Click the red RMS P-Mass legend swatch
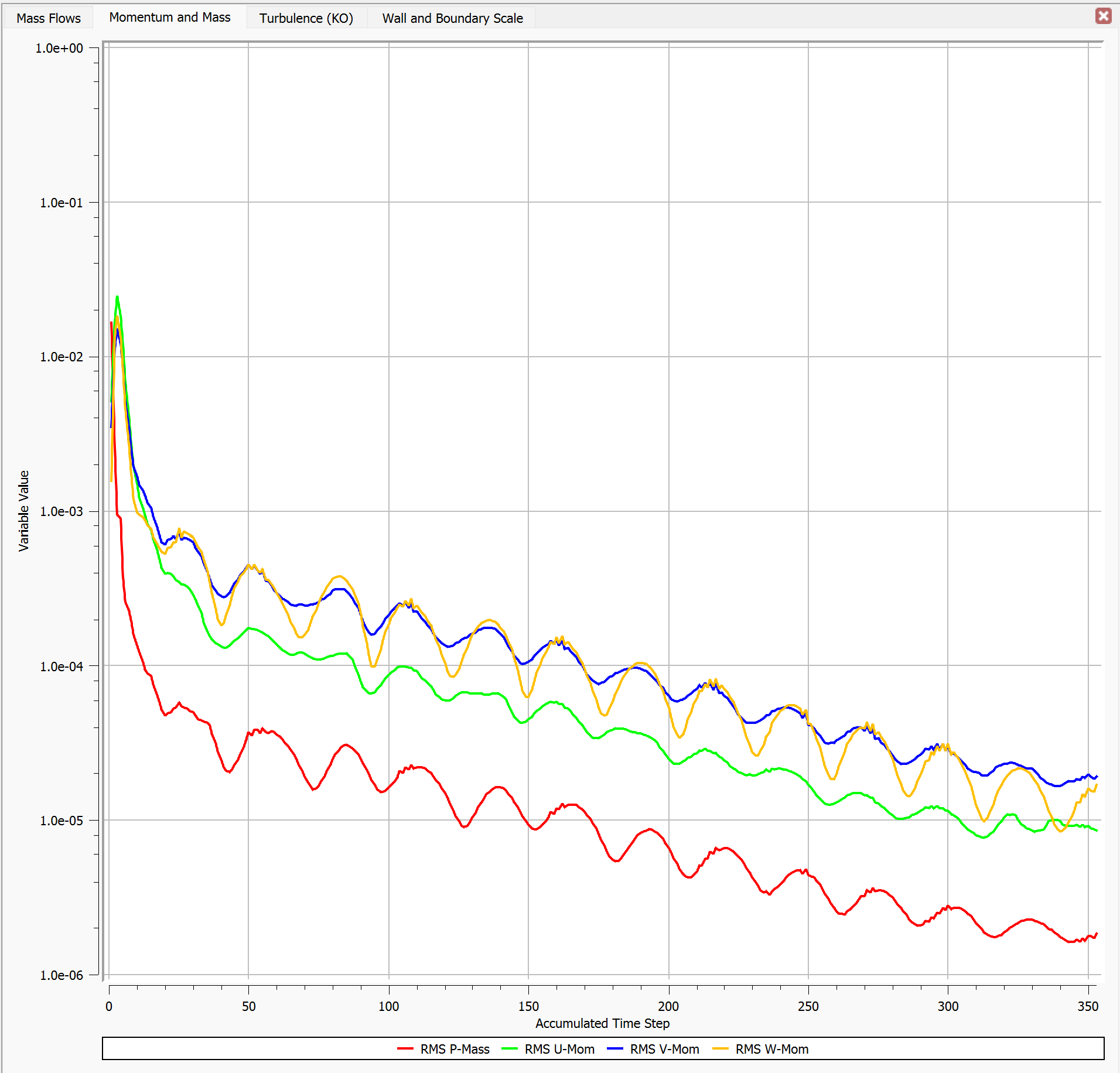Image resolution: width=1120 pixels, height=1073 pixels. (x=405, y=1049)
